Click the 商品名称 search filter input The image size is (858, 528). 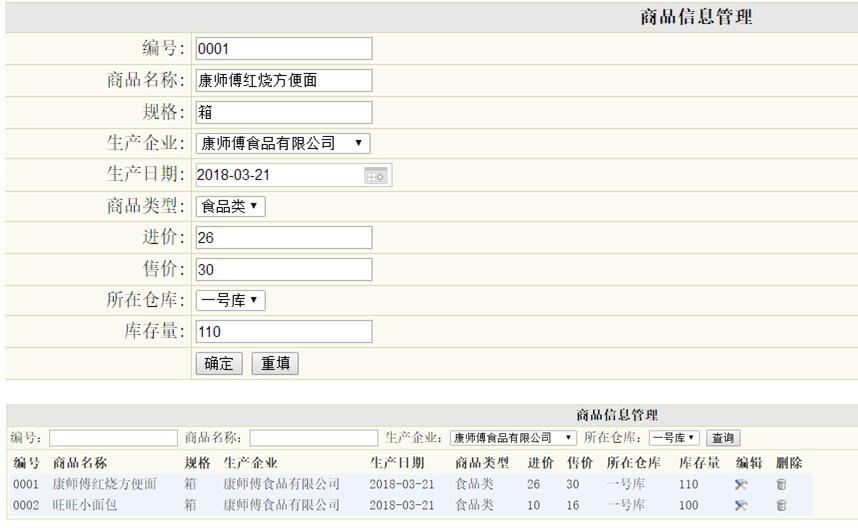pos(314,438)
